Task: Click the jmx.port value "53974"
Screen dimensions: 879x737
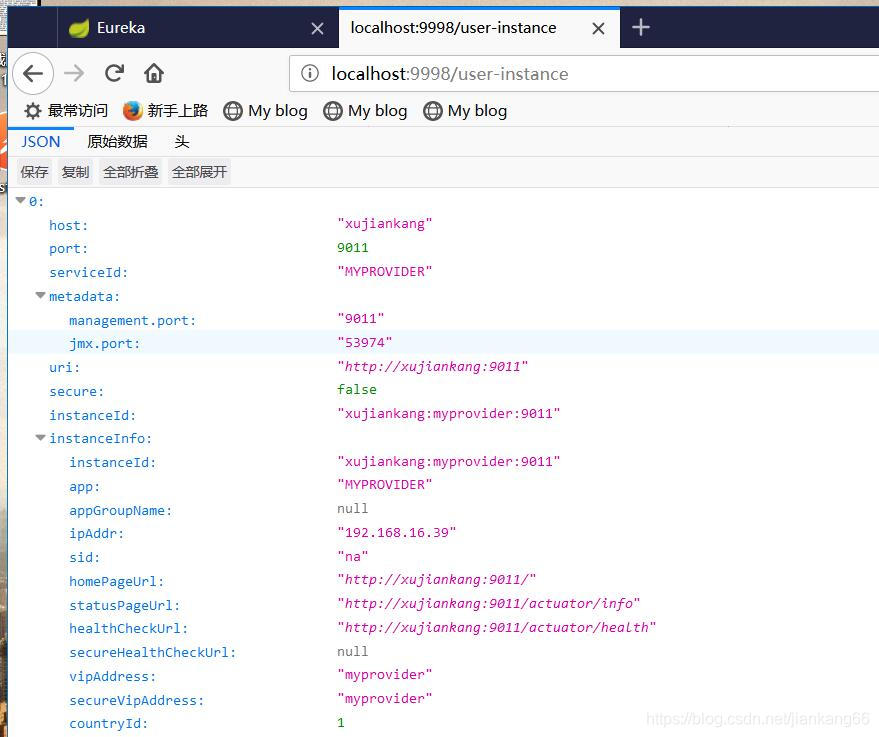Action: coord(364,342)
